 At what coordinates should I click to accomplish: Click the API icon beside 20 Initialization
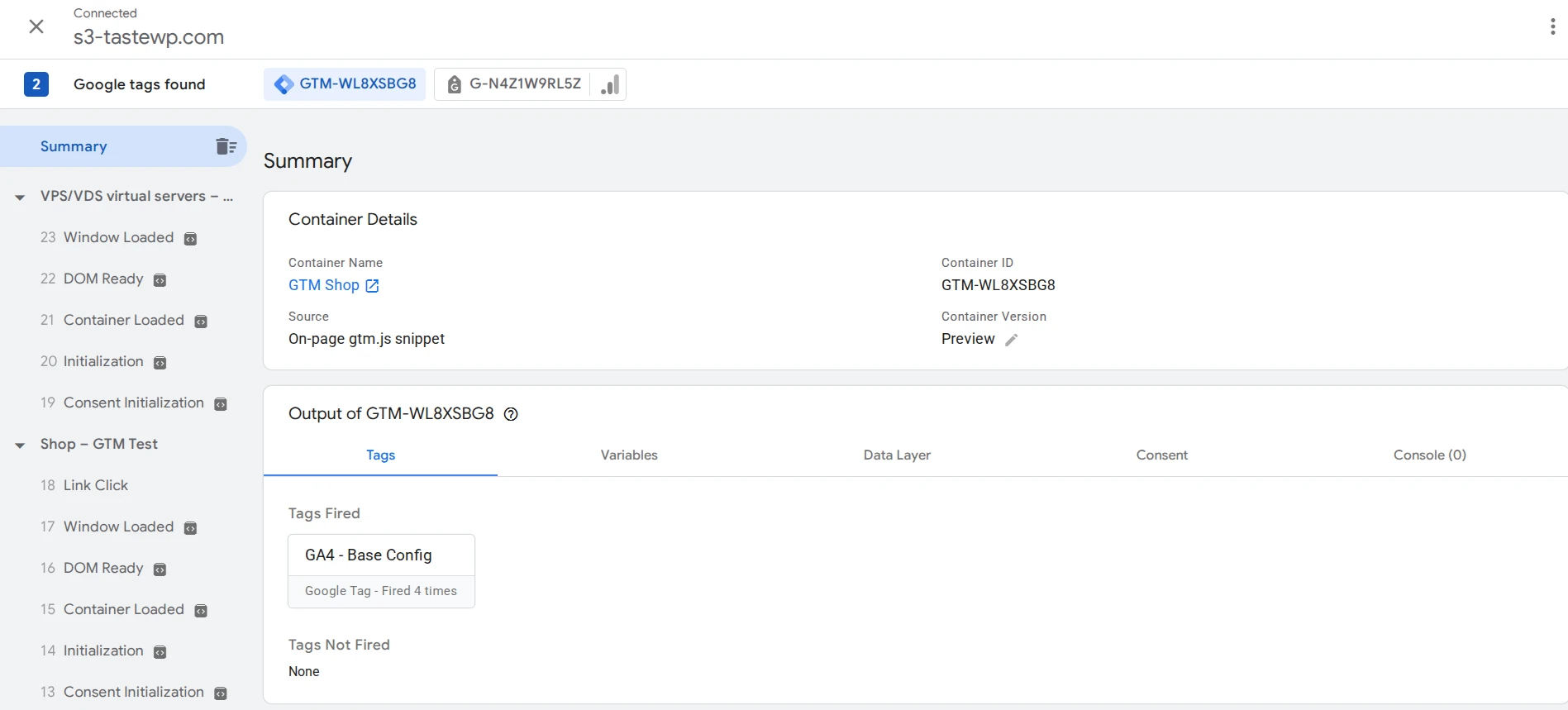pos(160,363)
